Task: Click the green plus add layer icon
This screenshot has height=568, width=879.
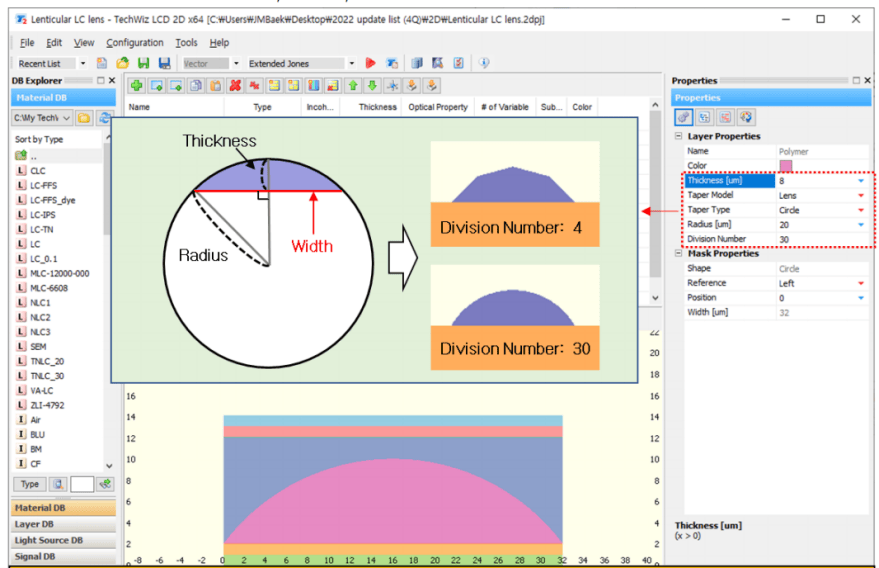Action: (x=136, y=86)
